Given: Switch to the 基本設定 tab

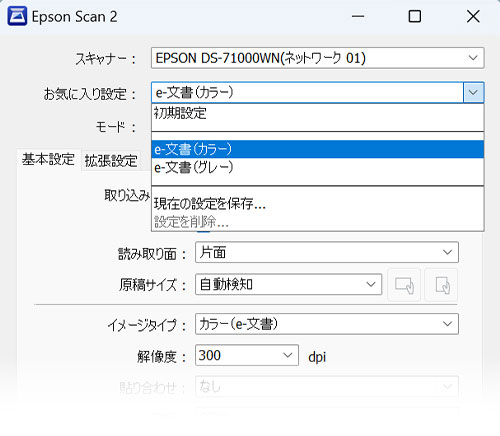Looking at the screenshot, I should pos(48,160).
